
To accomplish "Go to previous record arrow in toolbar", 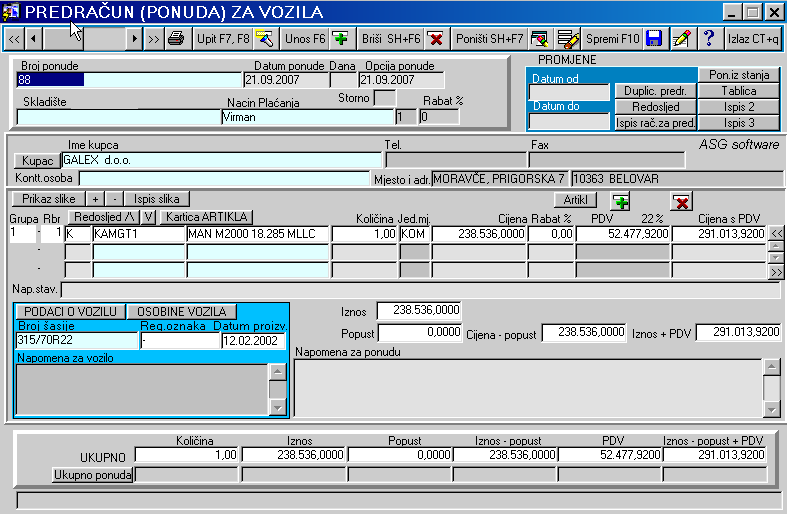I will tap(33, 39).
